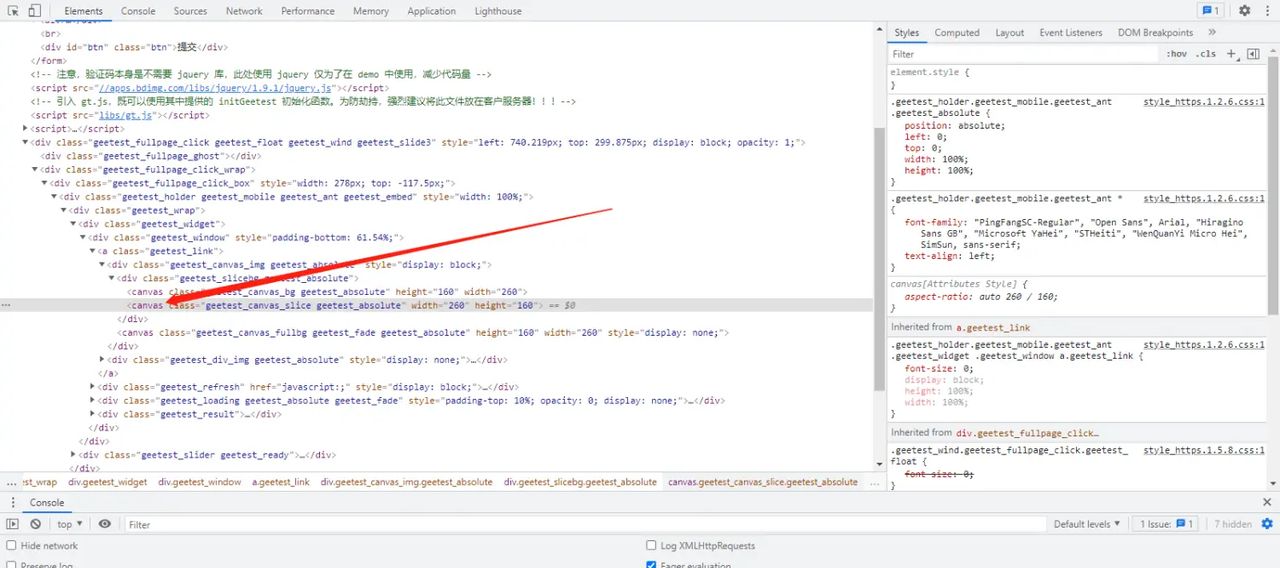1280x568 pixels.
Task: Click the a.geetest_link inherited-from link
Action: [993, 327]
